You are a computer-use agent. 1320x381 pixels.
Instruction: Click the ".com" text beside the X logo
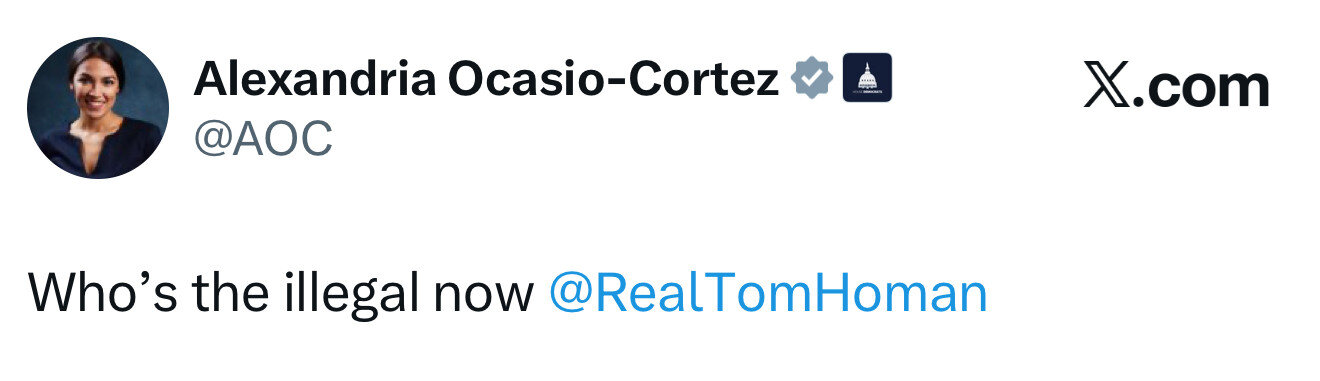(x=1207, y=88)
